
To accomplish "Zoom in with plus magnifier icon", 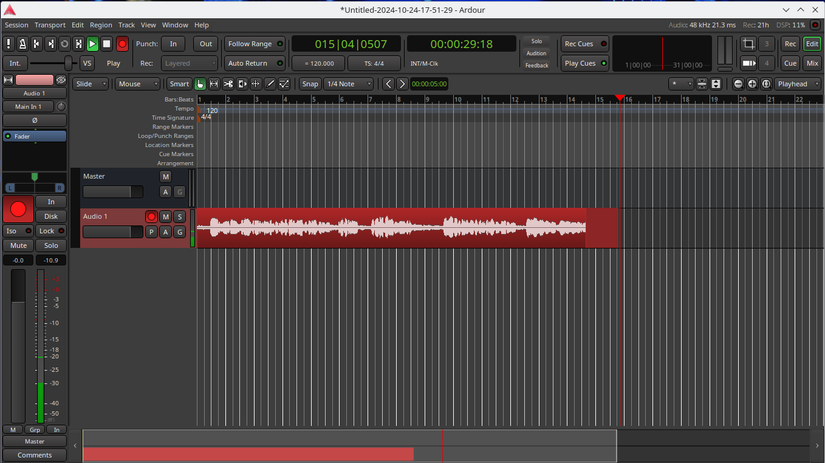I will pyautogui.click(x=752, y=84).
